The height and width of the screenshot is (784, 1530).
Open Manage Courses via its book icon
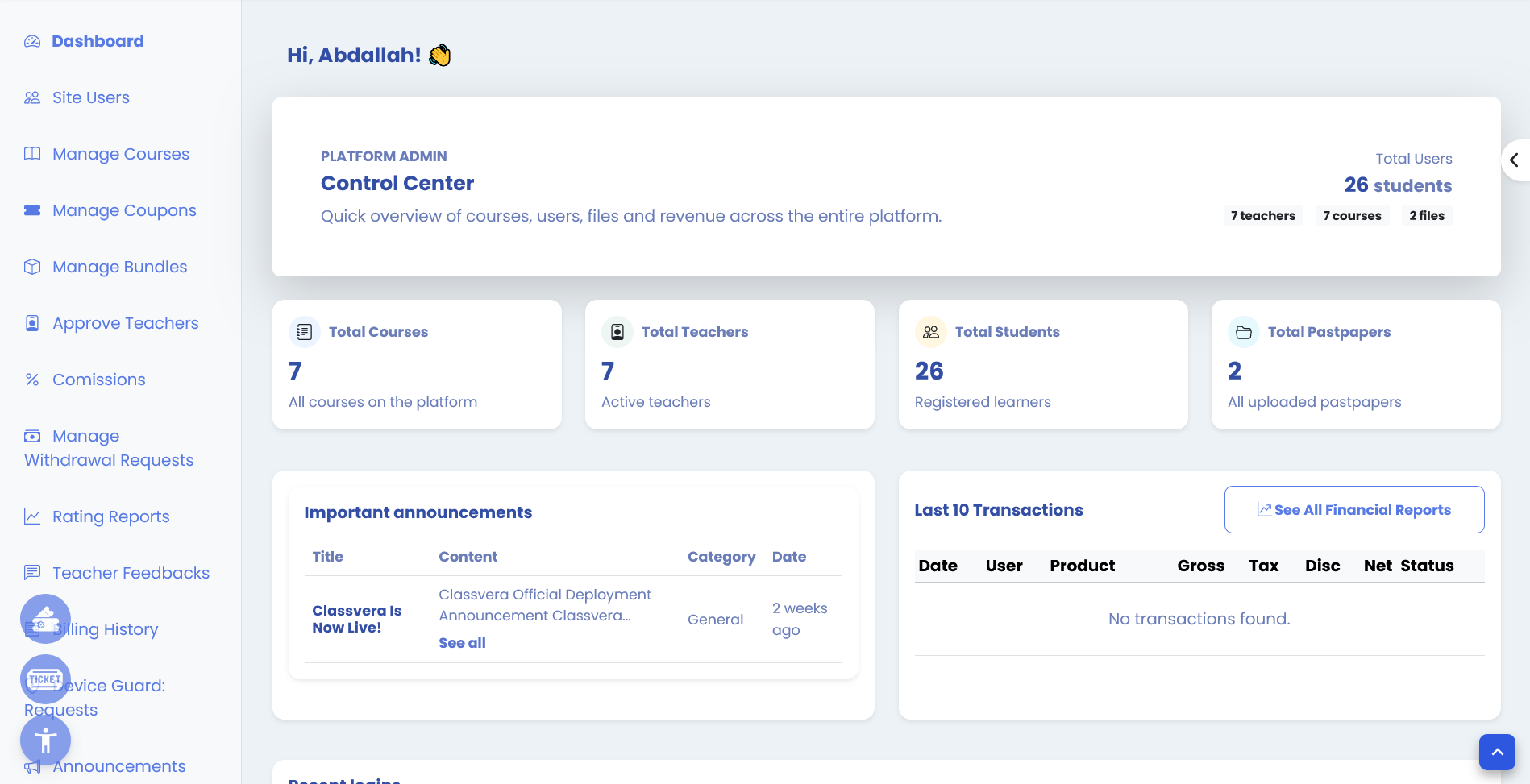tap(31, 153)
